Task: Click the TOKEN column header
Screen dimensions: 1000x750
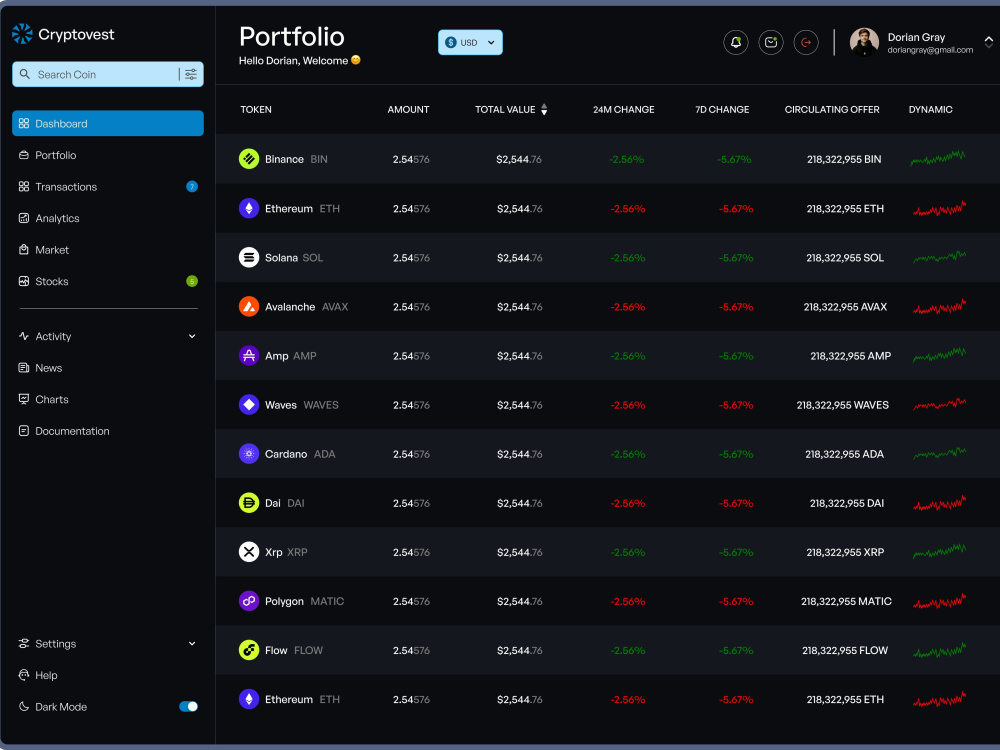Action: point(256,110)
